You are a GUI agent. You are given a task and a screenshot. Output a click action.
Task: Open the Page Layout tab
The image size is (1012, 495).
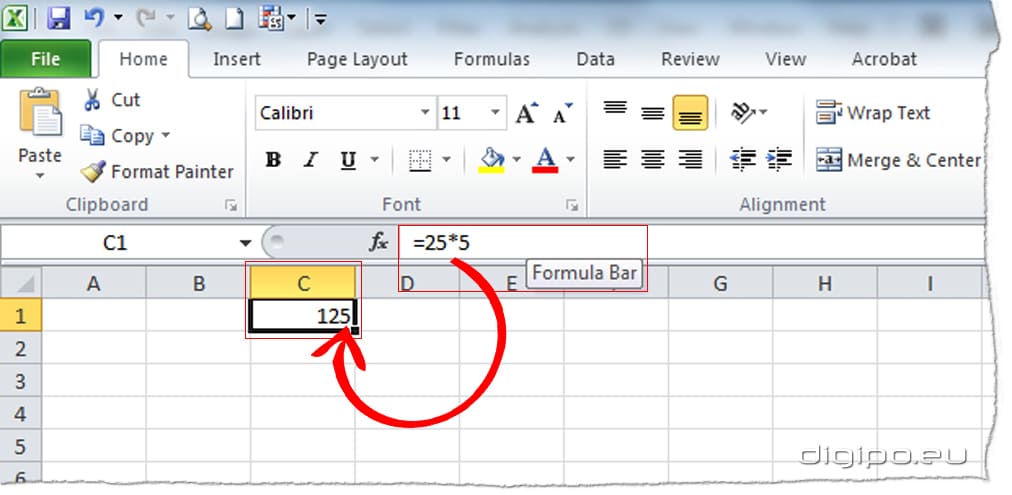[x=357, y=59]
